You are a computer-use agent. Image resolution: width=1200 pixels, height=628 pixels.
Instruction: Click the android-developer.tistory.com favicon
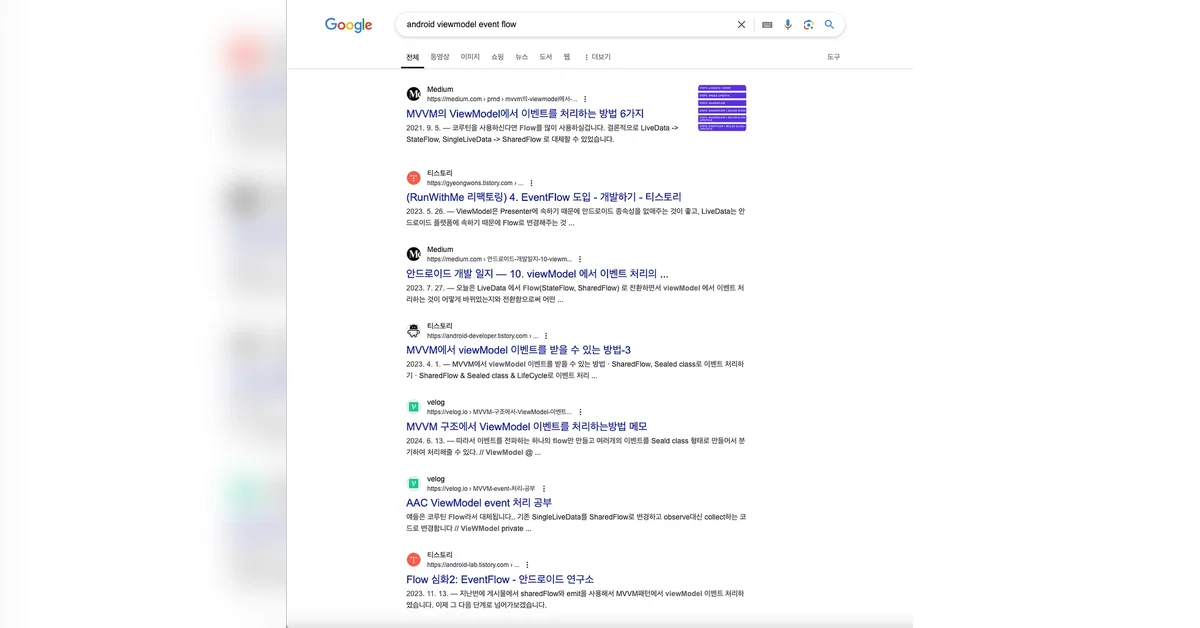click(414, 330)
